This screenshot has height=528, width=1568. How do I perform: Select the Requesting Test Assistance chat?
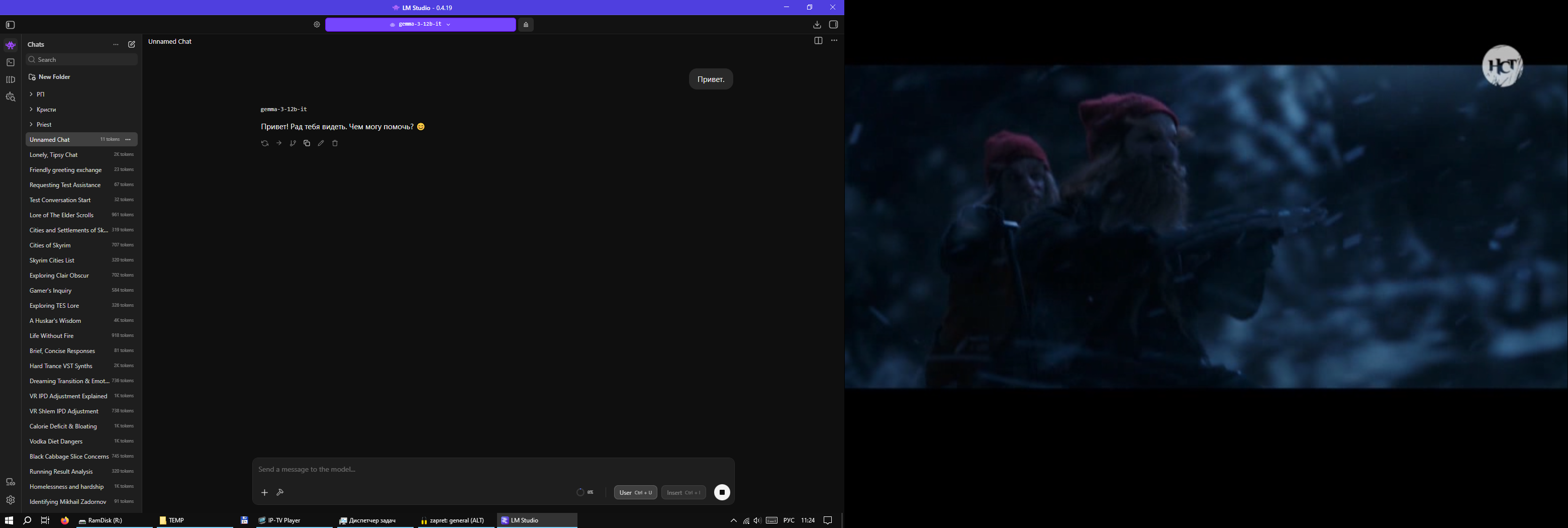pyautogui.click(x=81, y=185)
